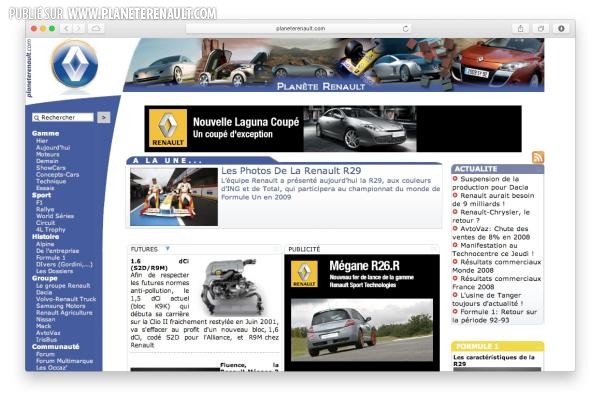Open the downloads button in Safari toolbar
Viewport: 600px width, 400px height.
pyautogui.click(x=561, y=28)
